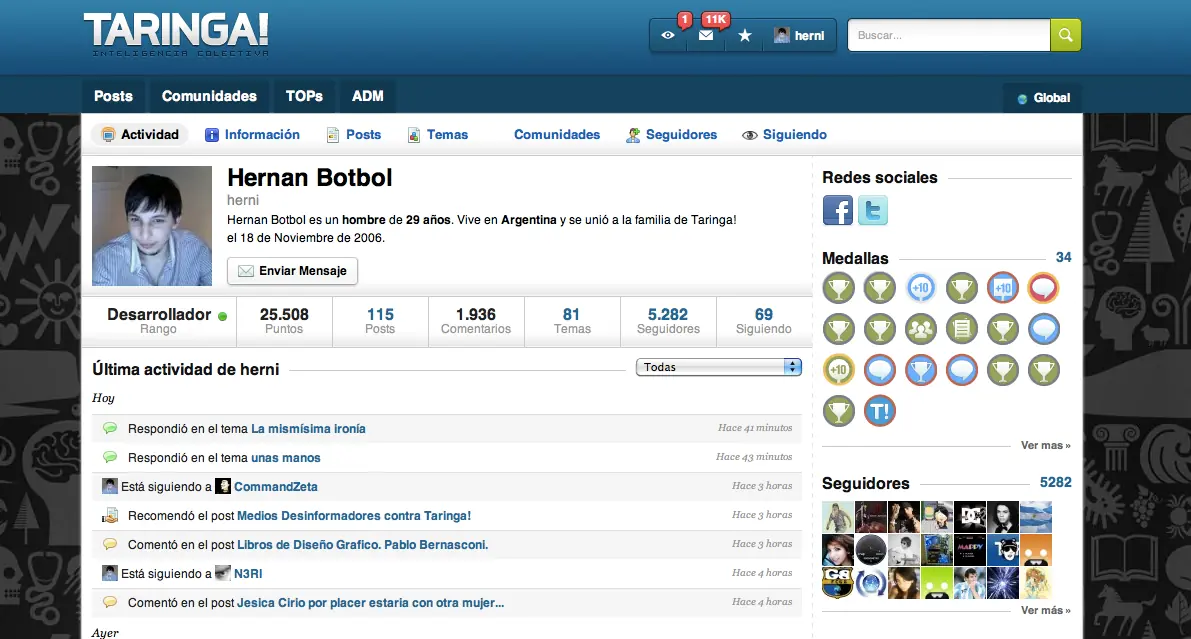This screenshot has width=1191, height=639.
Task: Switch to the Comunidades profile tab
Action: (x=557, y=134)
